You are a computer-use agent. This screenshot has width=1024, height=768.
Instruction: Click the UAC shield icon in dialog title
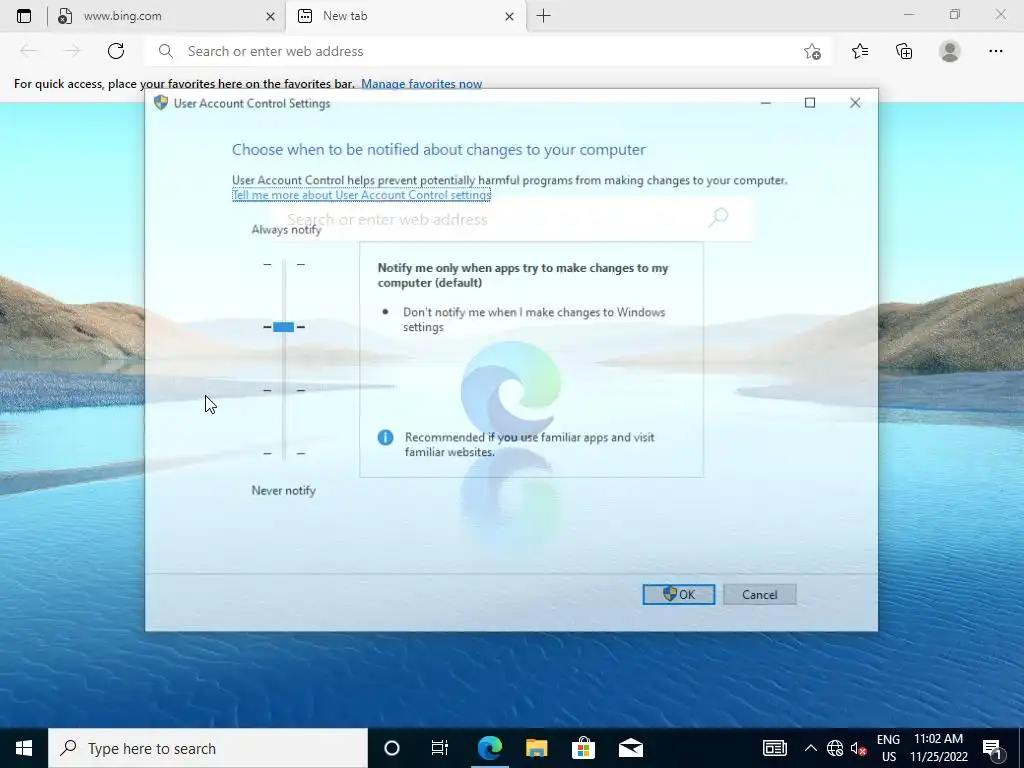(x=161, y=103)
